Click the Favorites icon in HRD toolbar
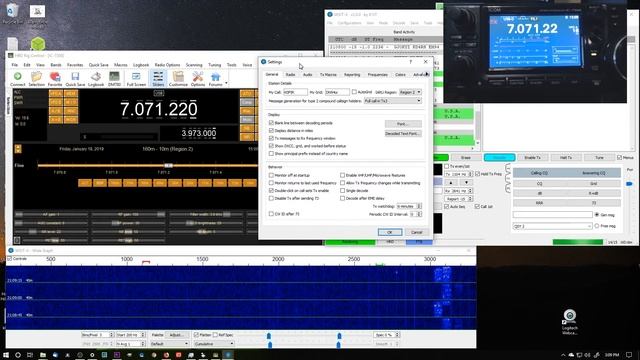The width and height of the screenshot is (640, 360). tap(55, 78)
